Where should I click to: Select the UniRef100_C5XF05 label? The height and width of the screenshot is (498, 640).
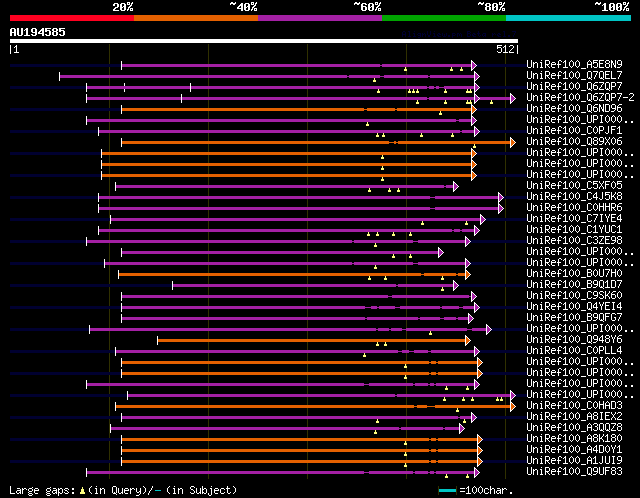tap(574, 186)
